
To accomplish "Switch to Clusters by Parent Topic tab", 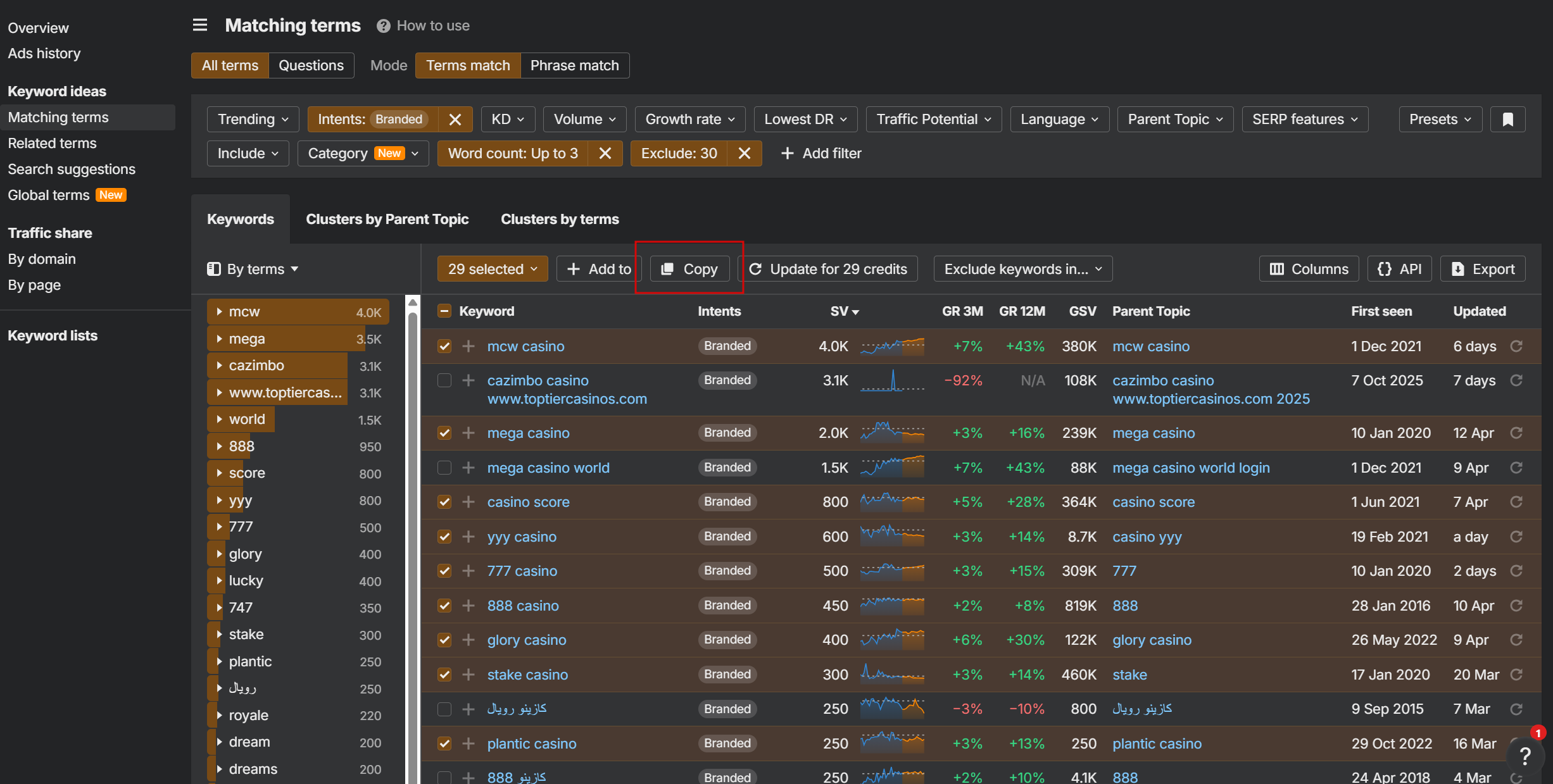I will point(387,219).
